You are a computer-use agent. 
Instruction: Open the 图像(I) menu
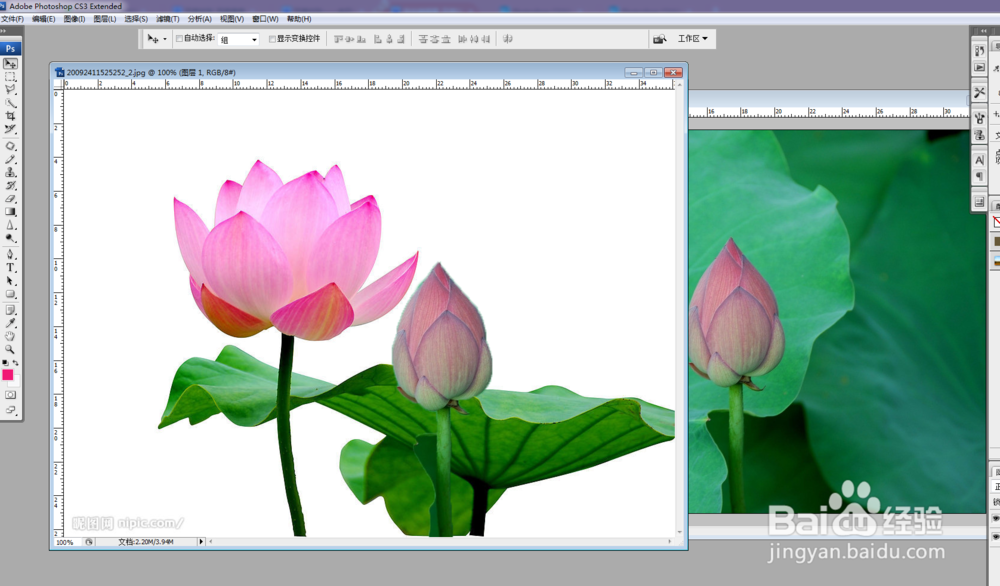74,19
